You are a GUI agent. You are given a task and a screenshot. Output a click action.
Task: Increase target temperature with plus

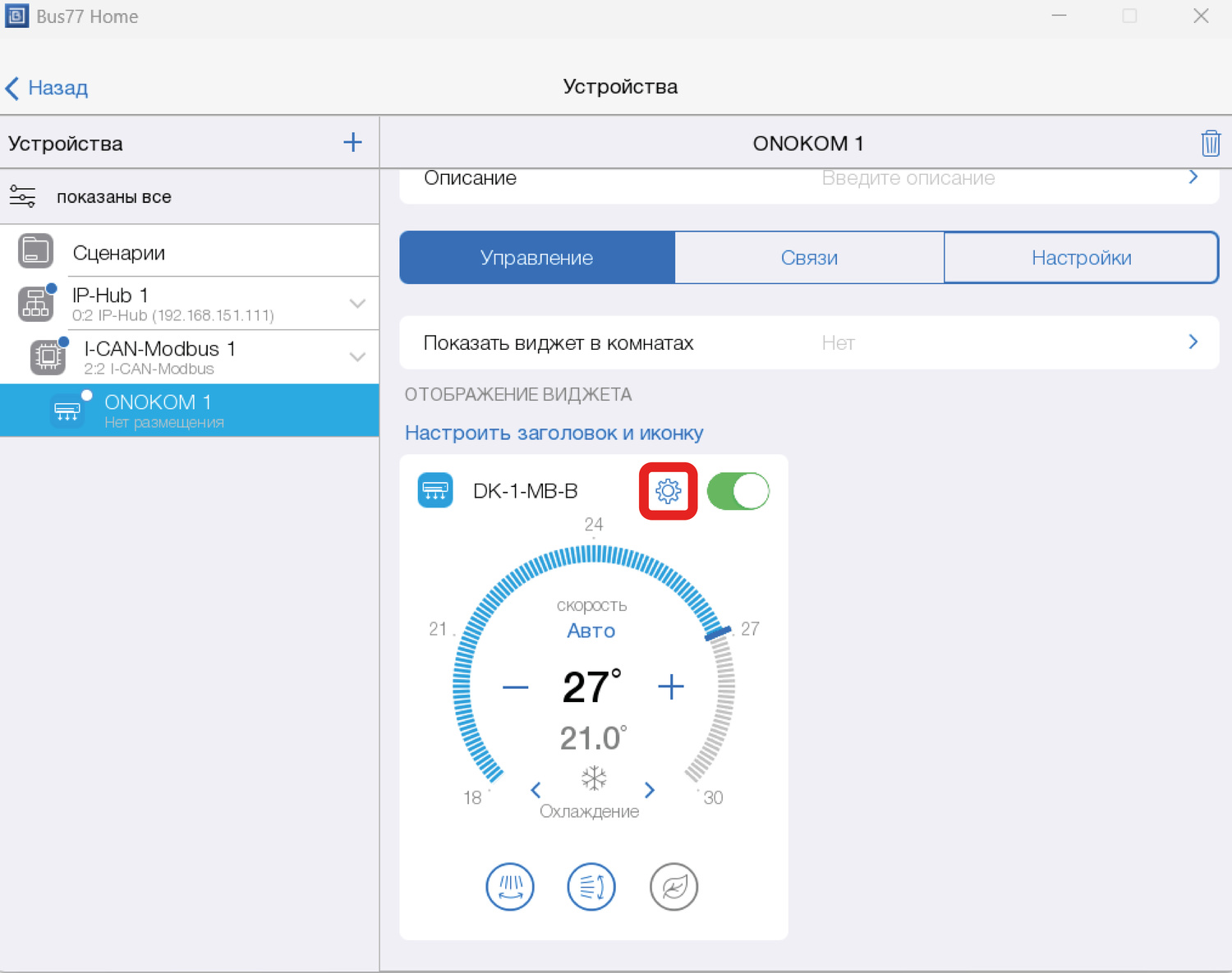671,686
